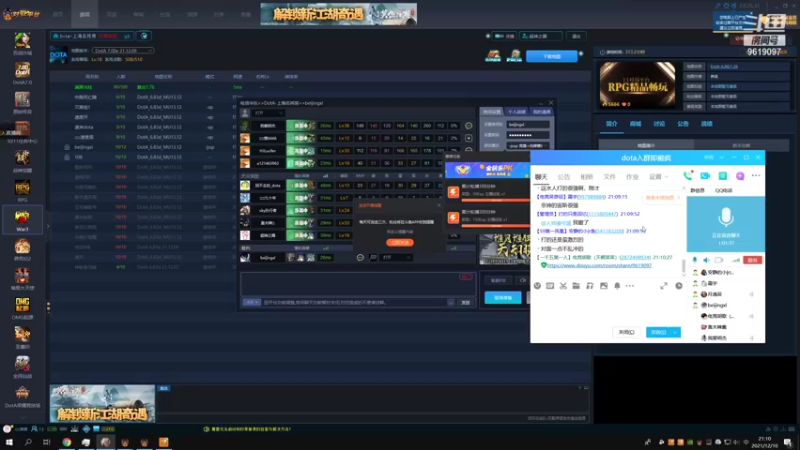
Task: Open 战绩 tab in the right platform panel
Action: (x=707, y=124)
